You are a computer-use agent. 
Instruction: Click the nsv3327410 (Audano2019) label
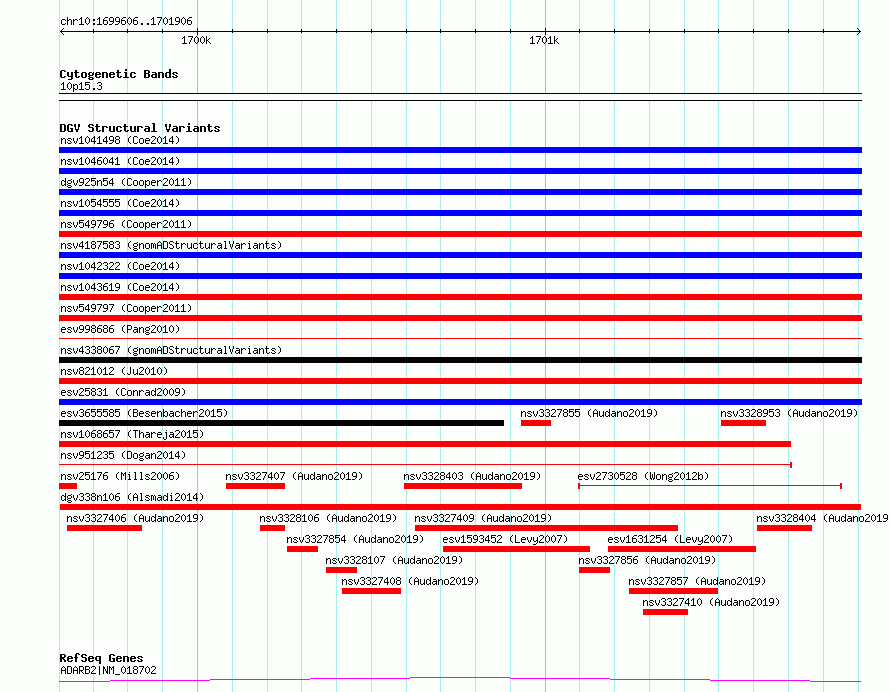click(711, 602)
